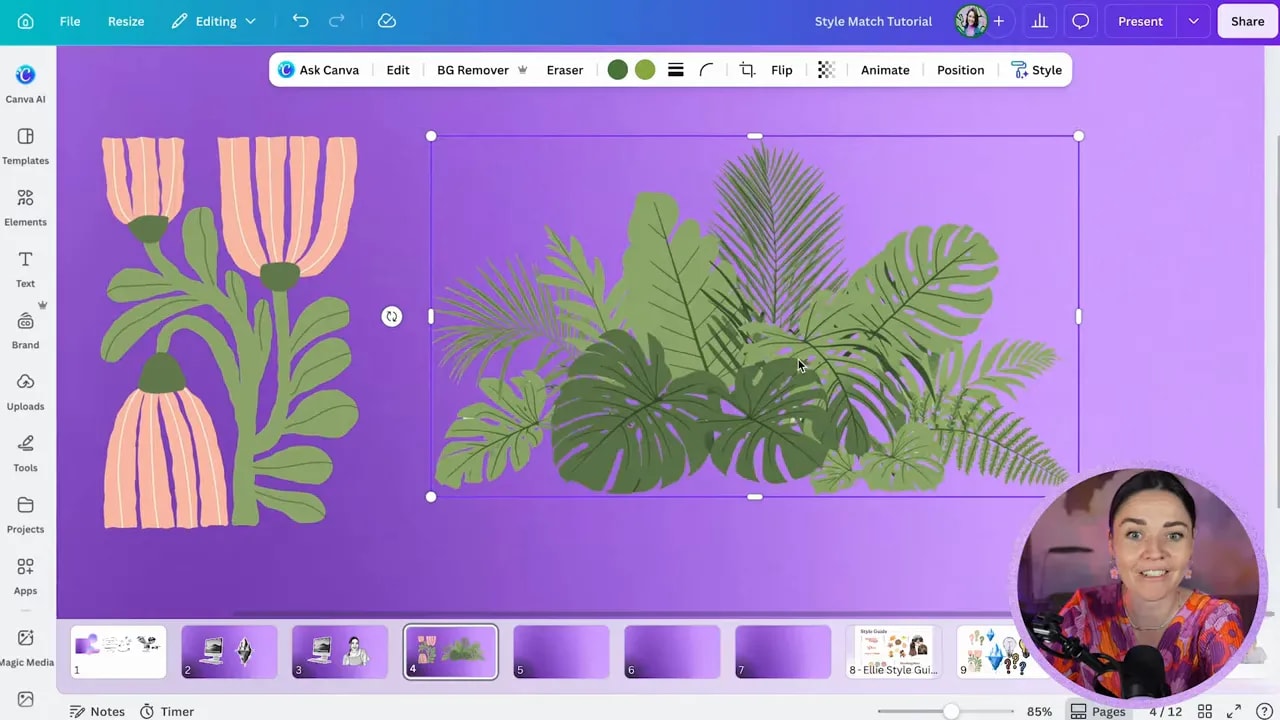This screenshot has height=720, width=1280.
Task: Select page 5 thumbnail
Action: pyautogui.click(x=561, y=652)
